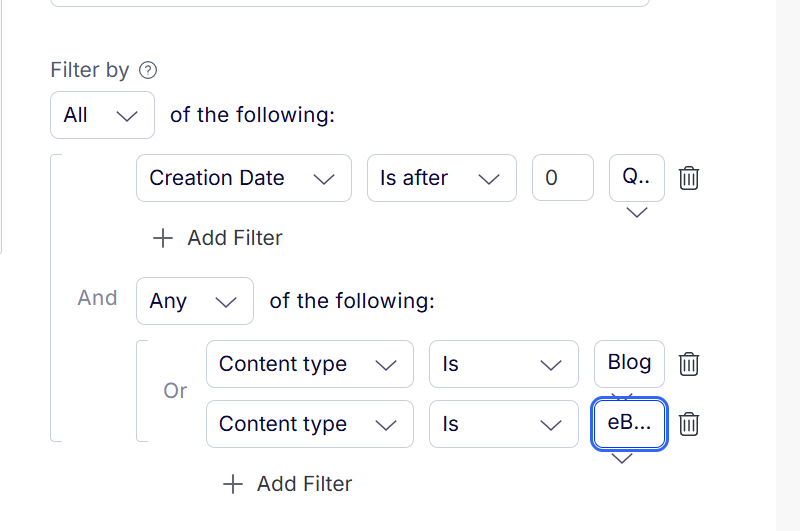Open the Filter by help tooltip icon
Image resolution: width=800 pixels, height=531 pixels.
coord(148,70)
